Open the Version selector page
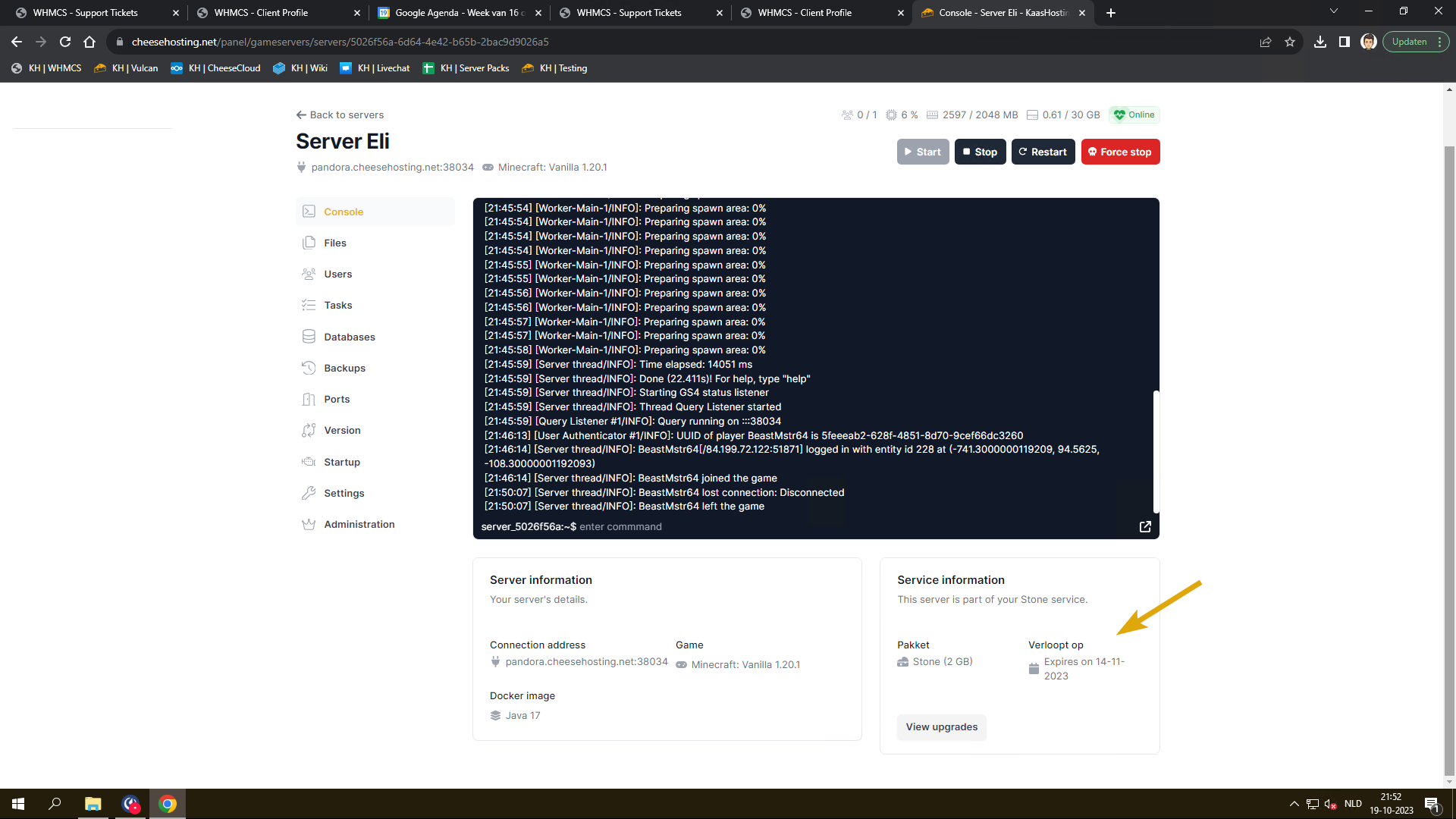The image size is (1456, 819). [x=342, y=430]
